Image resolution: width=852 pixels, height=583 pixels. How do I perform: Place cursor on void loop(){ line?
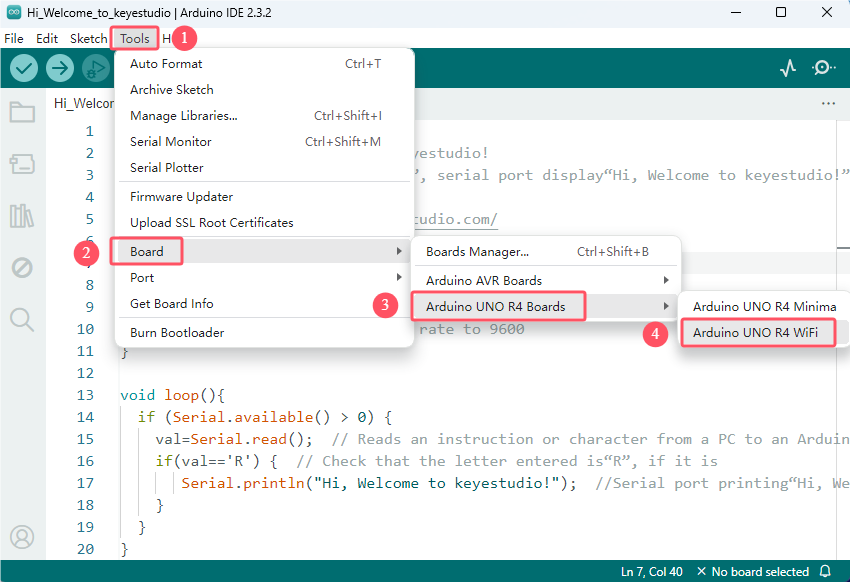point(172,395)
